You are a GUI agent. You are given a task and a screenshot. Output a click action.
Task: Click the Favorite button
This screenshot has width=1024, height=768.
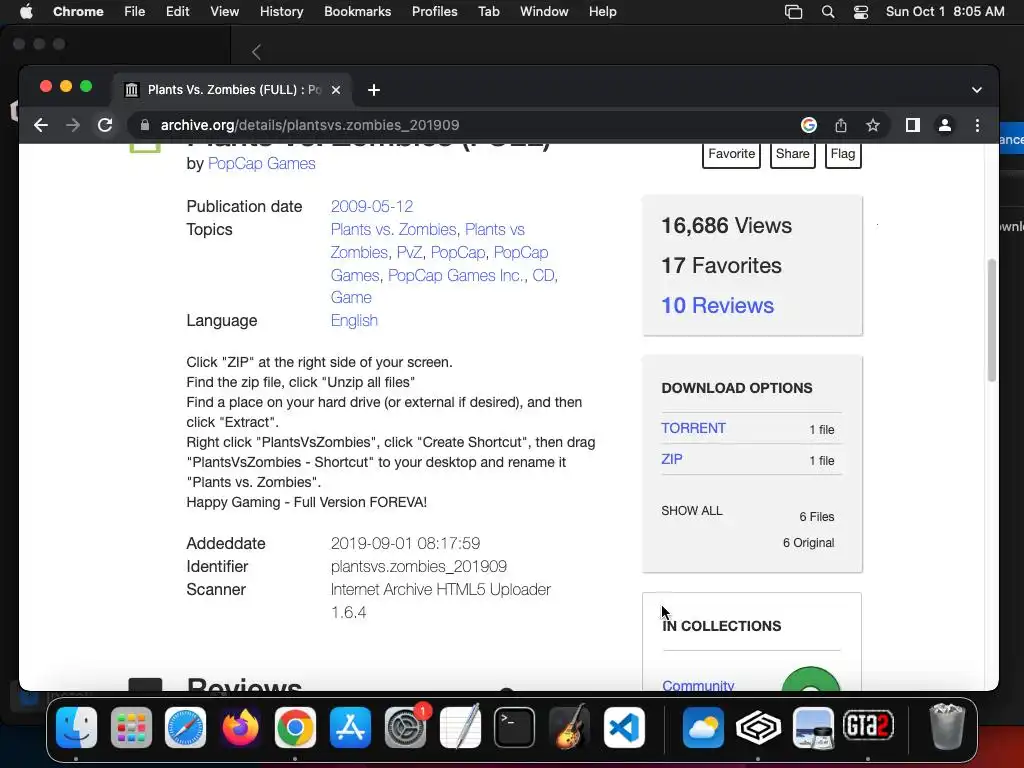pos(731,154)
